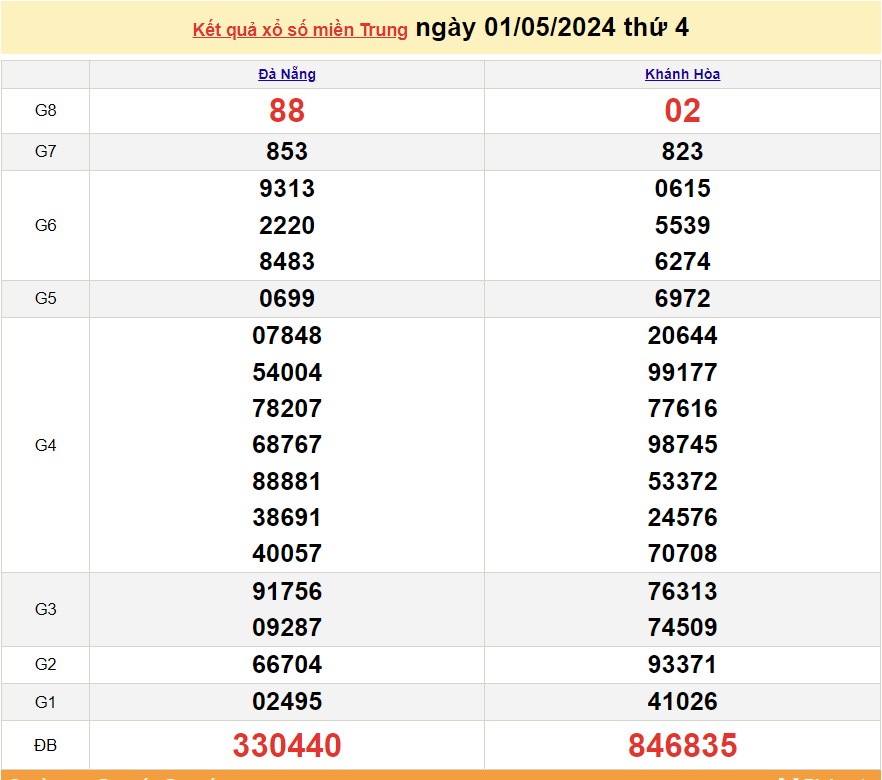Open the Kết quả xổ số miền Trung link

pyautogui.click(x=299, y=30)
